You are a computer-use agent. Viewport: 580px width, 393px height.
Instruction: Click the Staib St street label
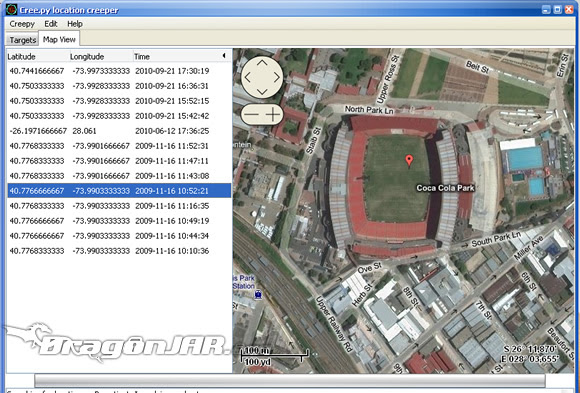(x=313, y=140)
